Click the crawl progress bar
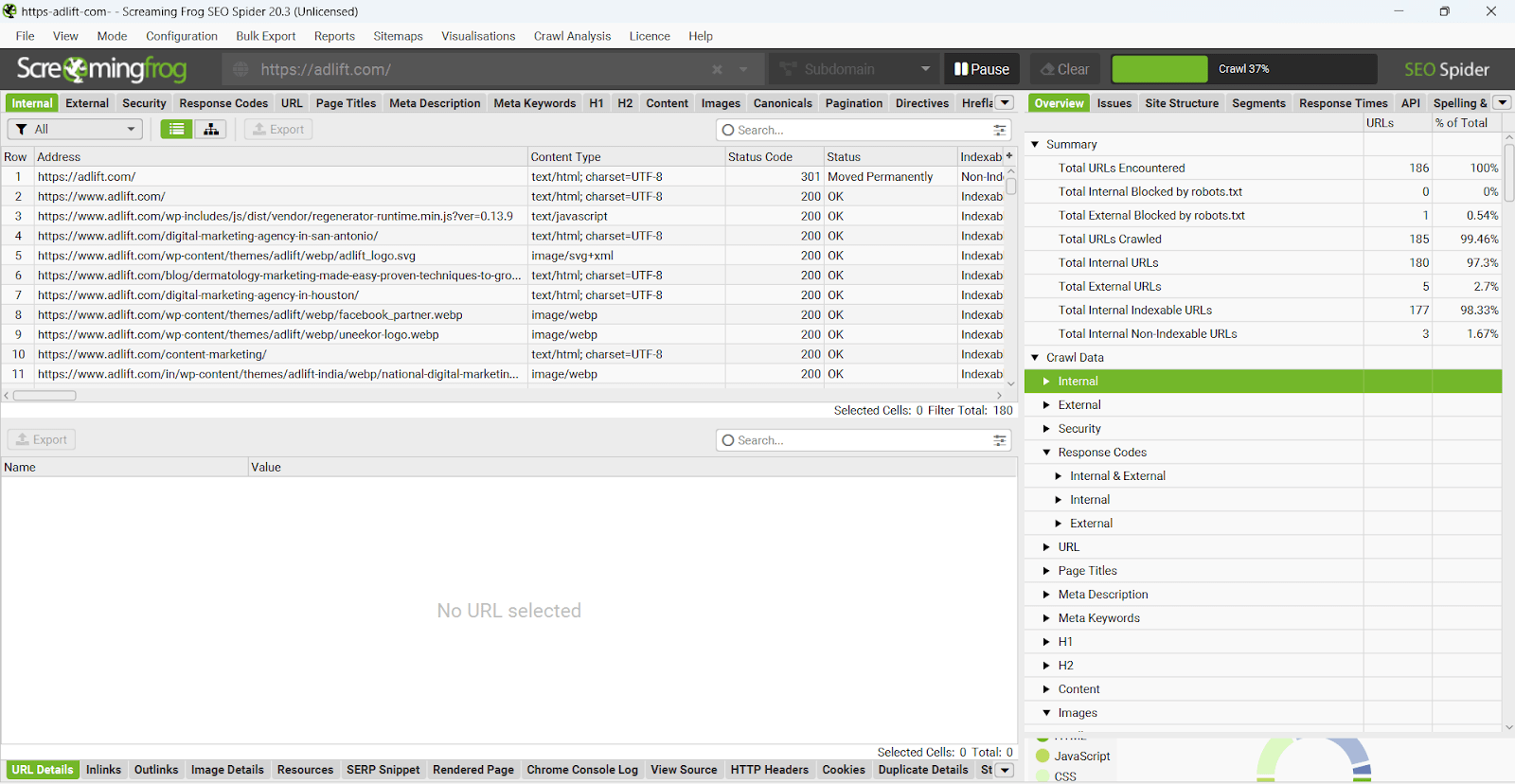Screen dimensions: 1515x784 click(1244, 69)
